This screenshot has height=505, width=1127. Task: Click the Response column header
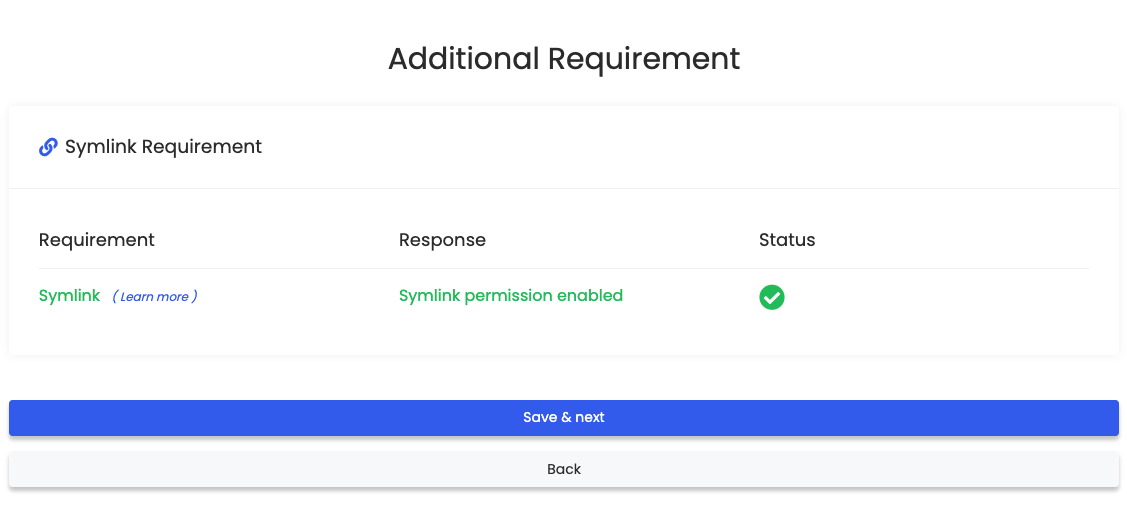442,240
